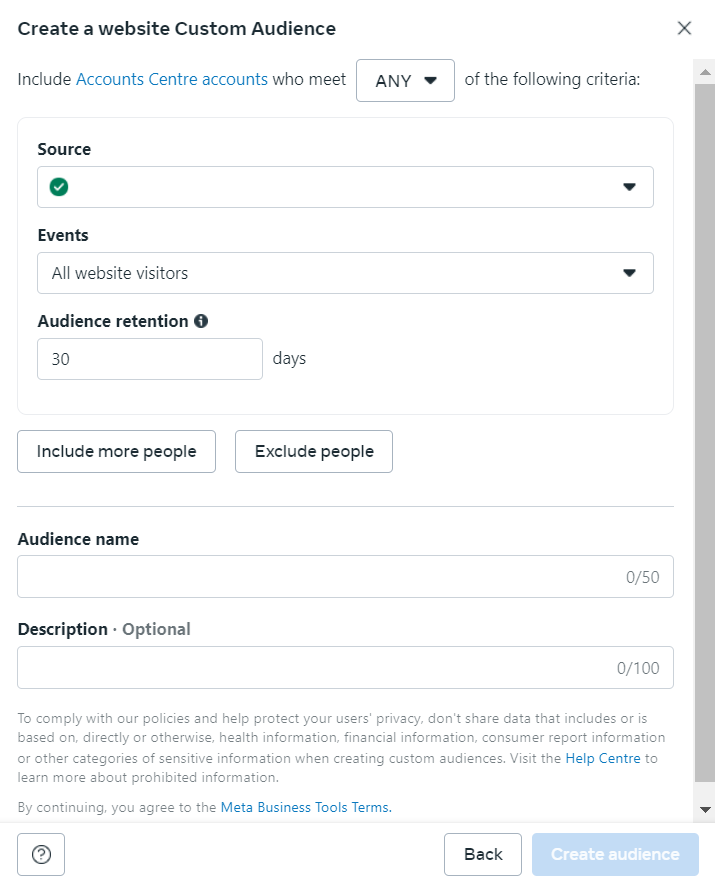
Task: Close the Custom Audience dialog
Action: (x=684, y=28)
